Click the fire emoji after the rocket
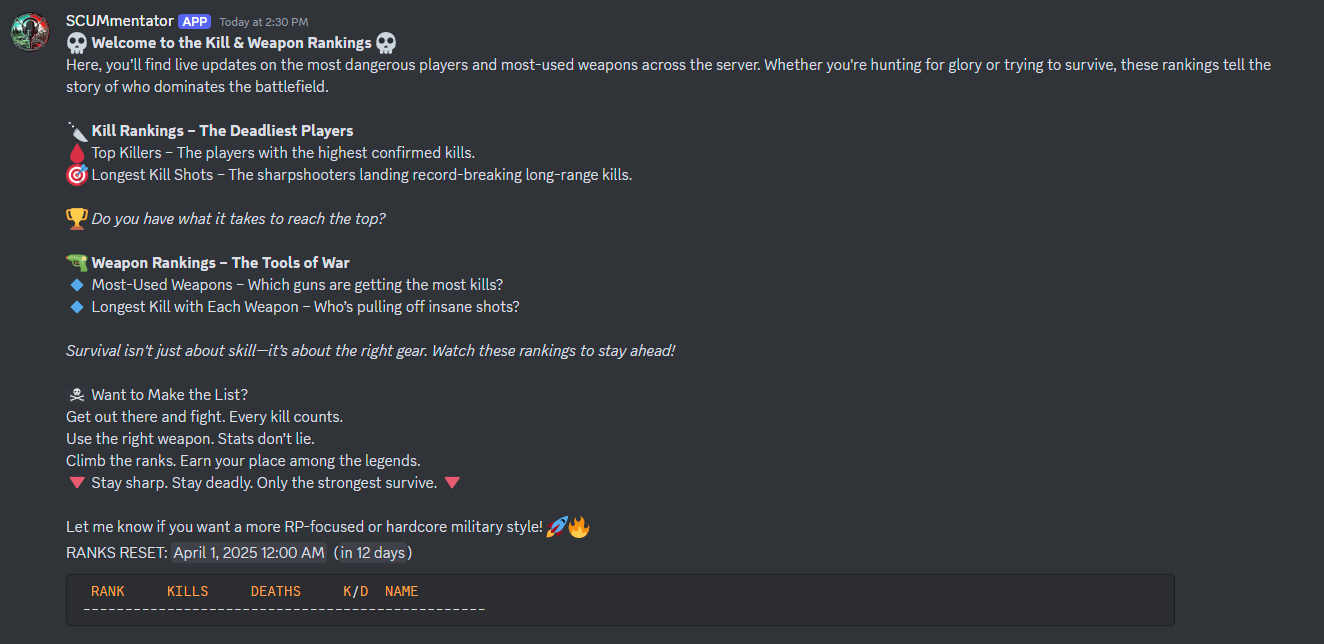 point(577,526)
